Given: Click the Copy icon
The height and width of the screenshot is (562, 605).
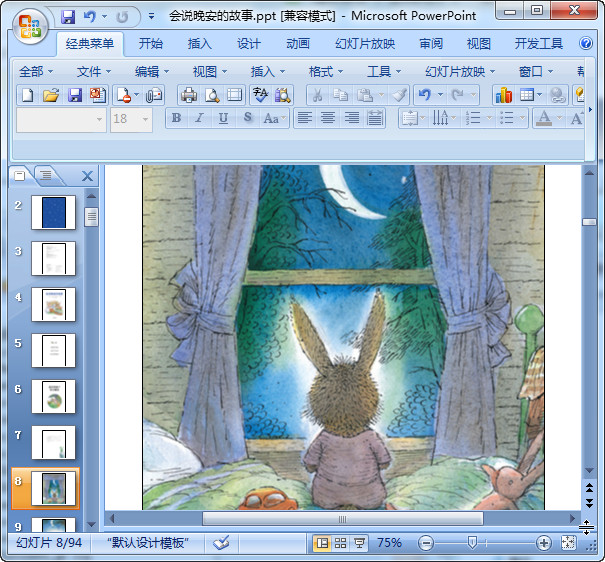Looking at the screenshot, I should (x=340, y=95).
